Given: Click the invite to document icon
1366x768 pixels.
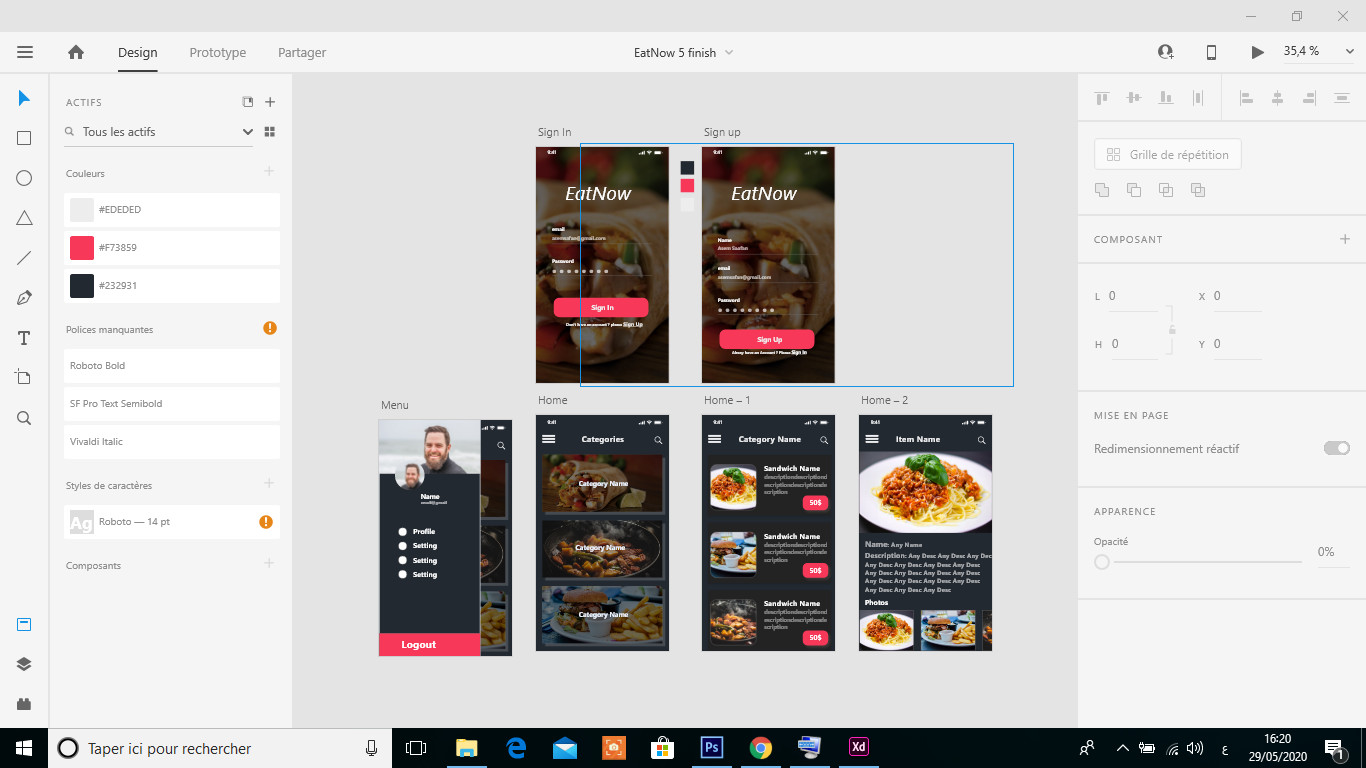Looking at the screenshot, I should point(1165,52).
